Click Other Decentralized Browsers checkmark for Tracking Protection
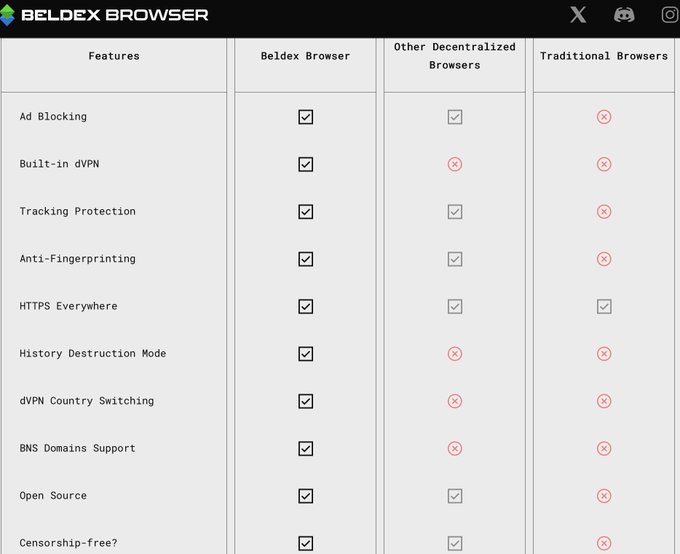Viewport: 680px width, 554px height. (x=455, y=212)
